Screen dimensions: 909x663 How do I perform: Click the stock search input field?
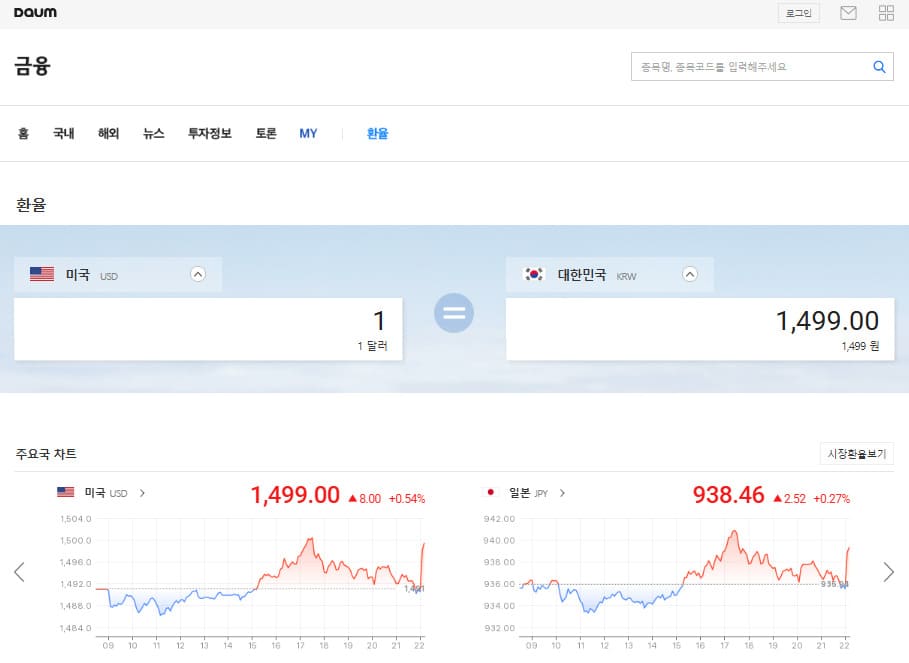coord(750,66)
